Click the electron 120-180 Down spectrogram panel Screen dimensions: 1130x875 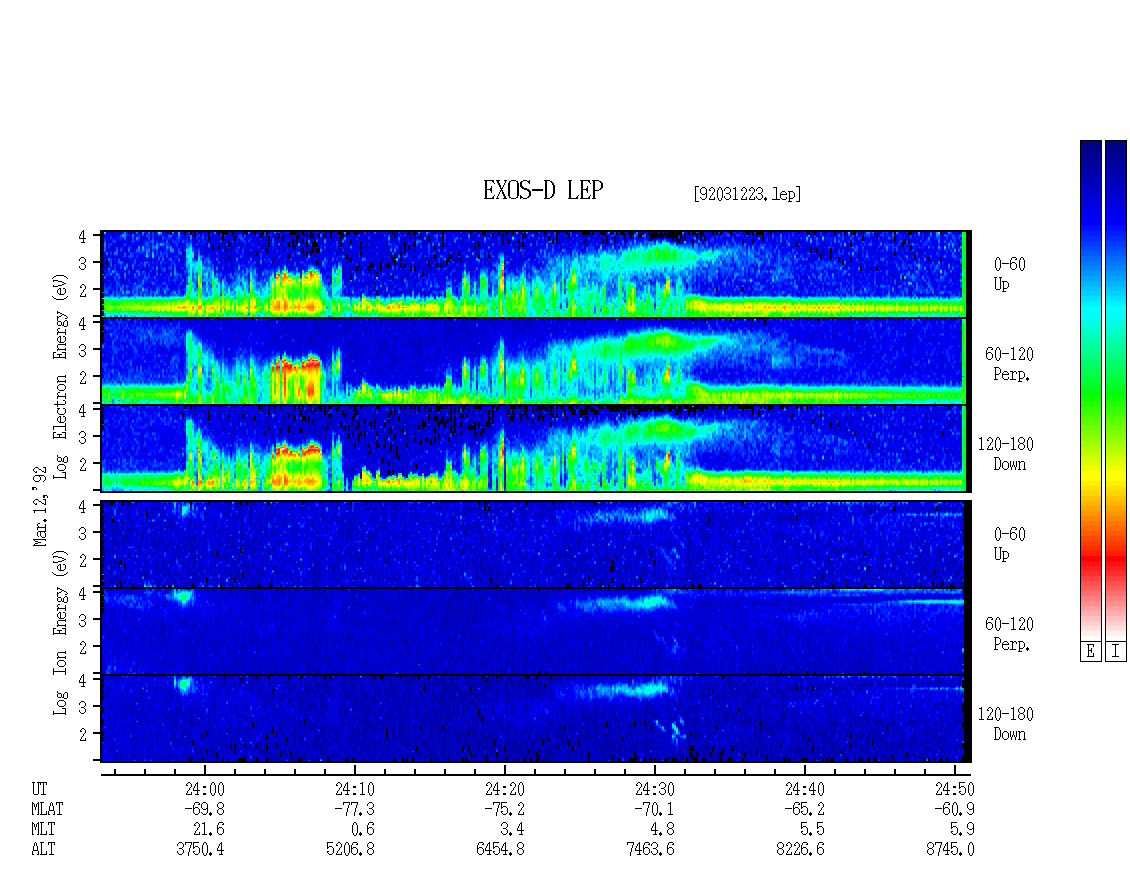click(x=534, y=448)
